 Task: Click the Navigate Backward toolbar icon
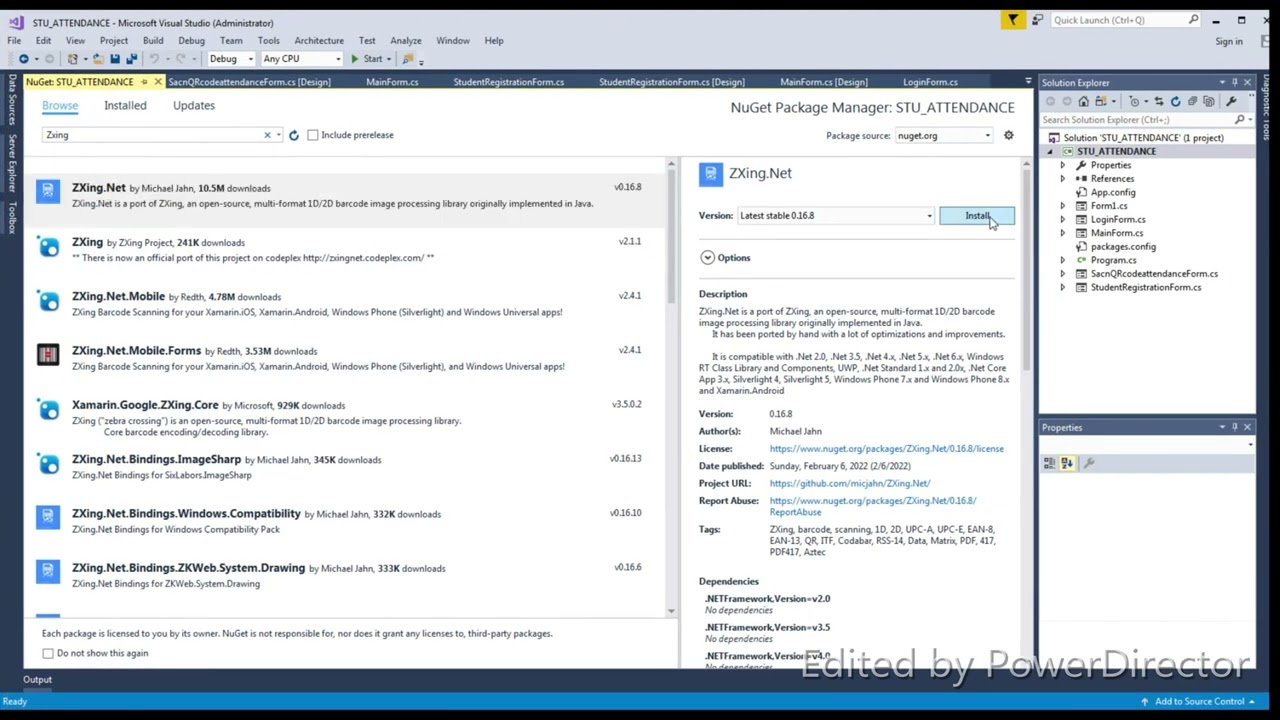click(23, 59)
